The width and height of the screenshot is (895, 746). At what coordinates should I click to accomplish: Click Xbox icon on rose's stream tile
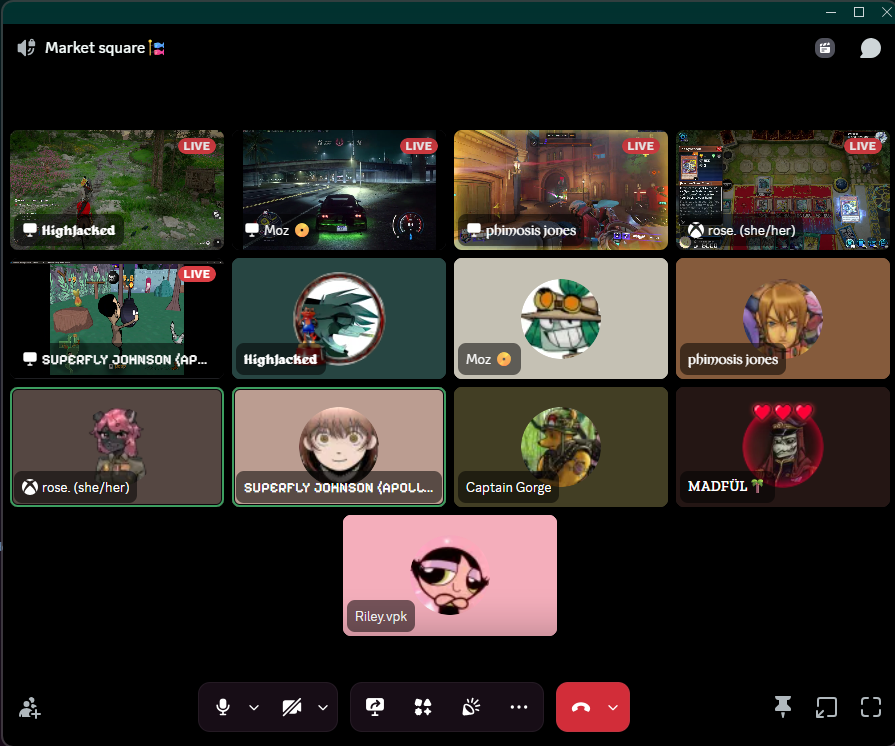696,231
